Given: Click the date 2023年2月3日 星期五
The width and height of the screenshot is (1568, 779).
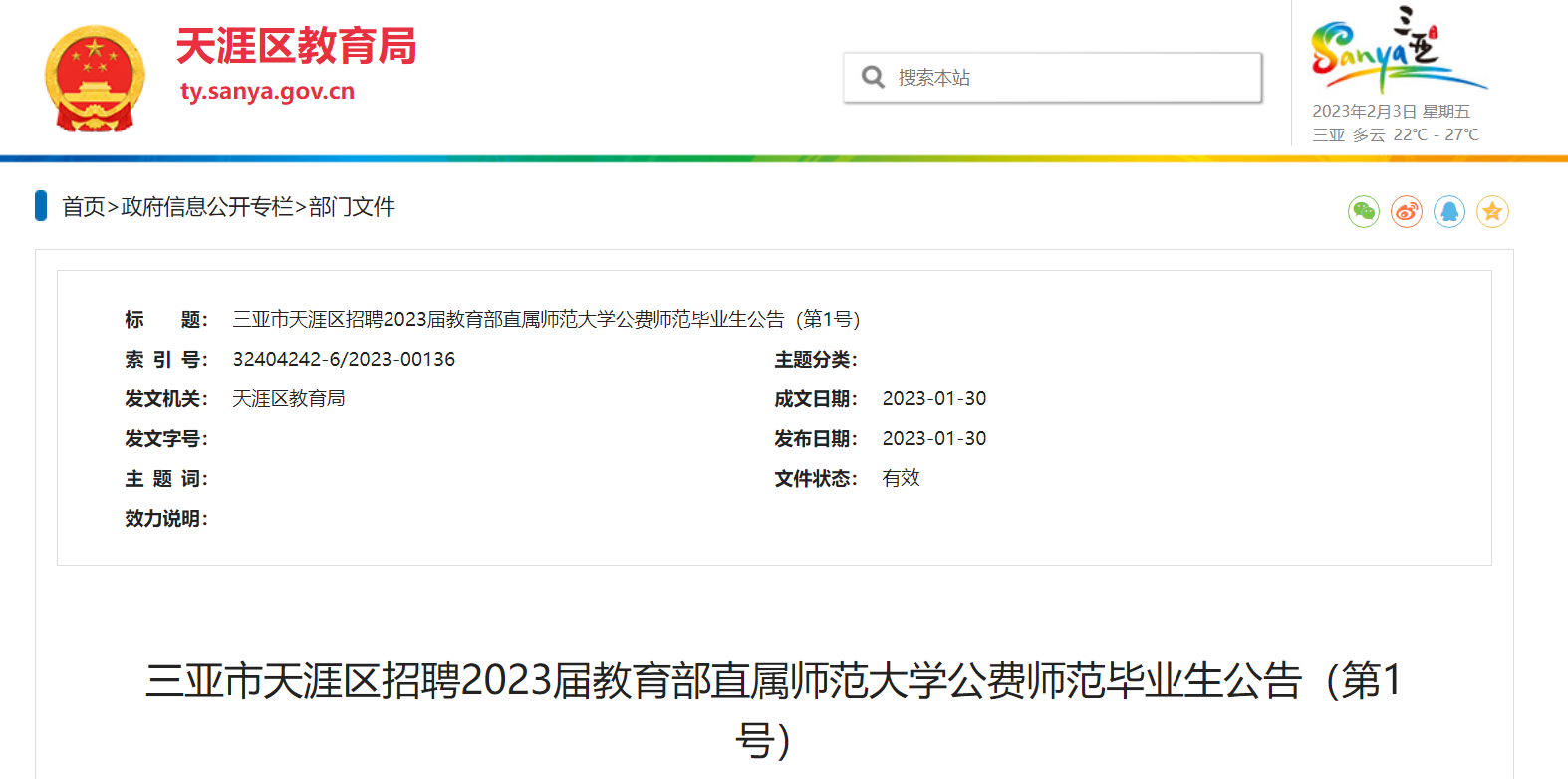Looking at the screenshot, I should (x=1391, y=111).
